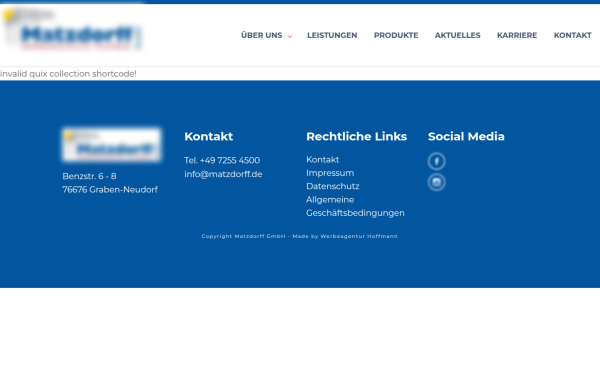Open the ÜBER UNS menu item
This screenshot has height=375, width=600.
[262, 35]
